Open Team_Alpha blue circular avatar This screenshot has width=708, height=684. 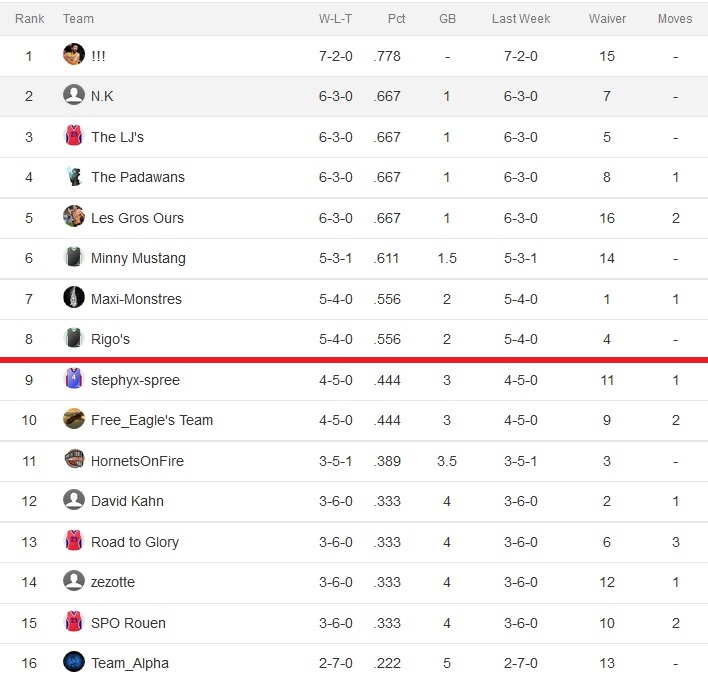coord(74,662)
